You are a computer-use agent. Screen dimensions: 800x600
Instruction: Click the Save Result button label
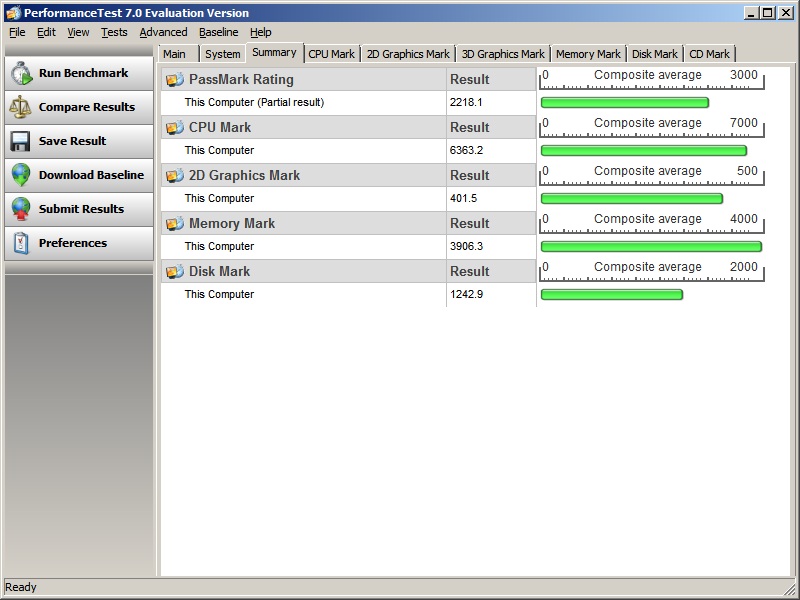click(72, 141)
